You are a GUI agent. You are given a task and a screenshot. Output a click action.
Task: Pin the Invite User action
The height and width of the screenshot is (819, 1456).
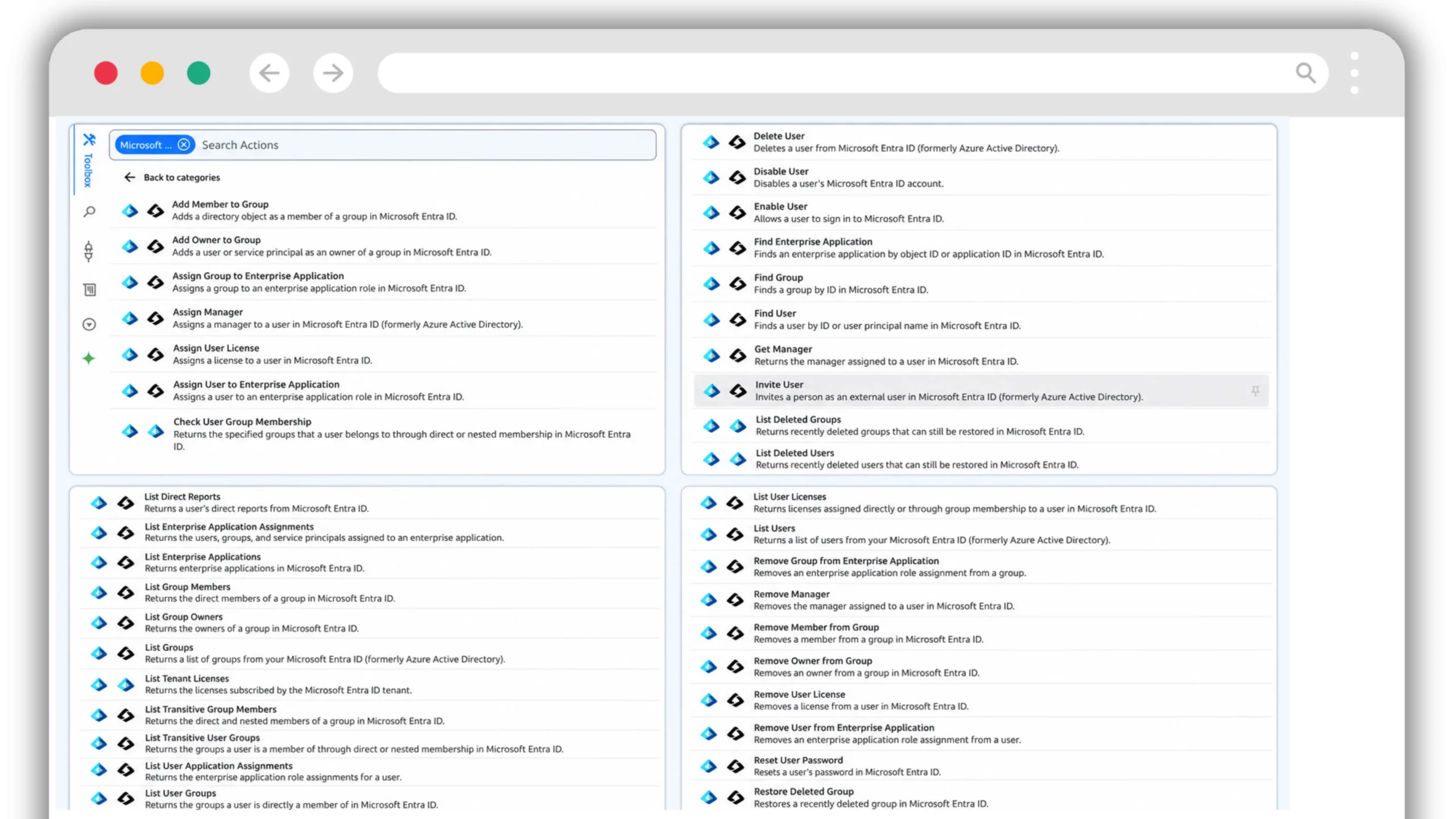click(1255, 391)
